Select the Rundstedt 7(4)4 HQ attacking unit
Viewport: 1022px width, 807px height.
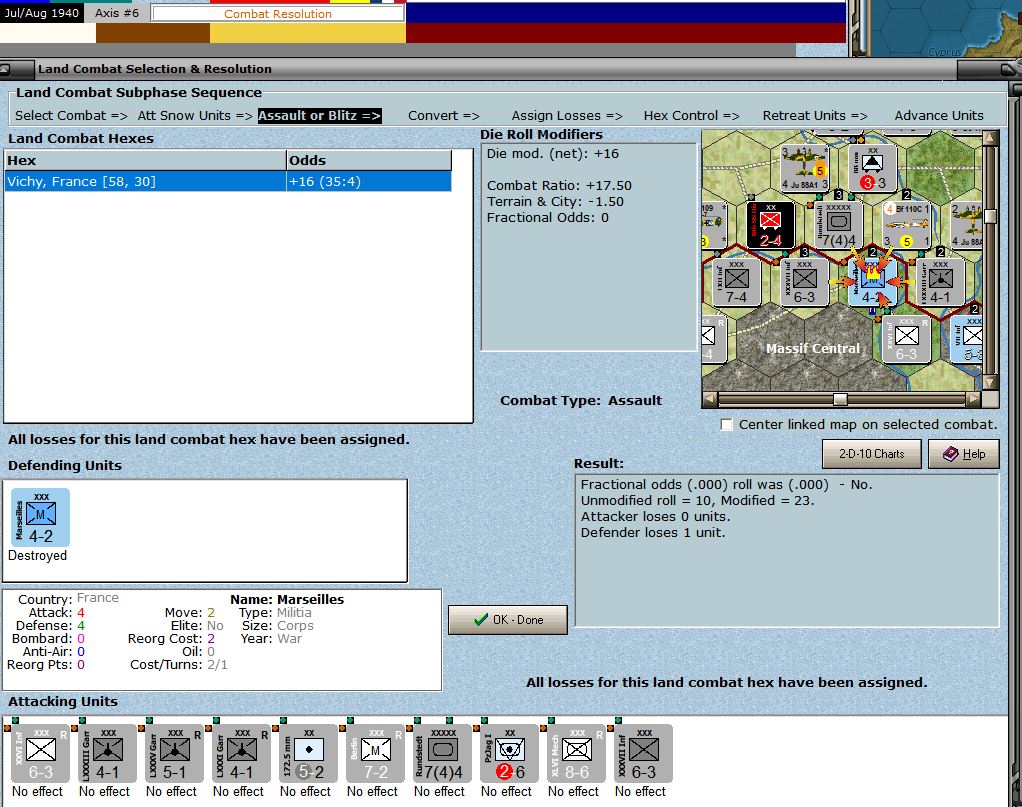click(x=443, y=753)
